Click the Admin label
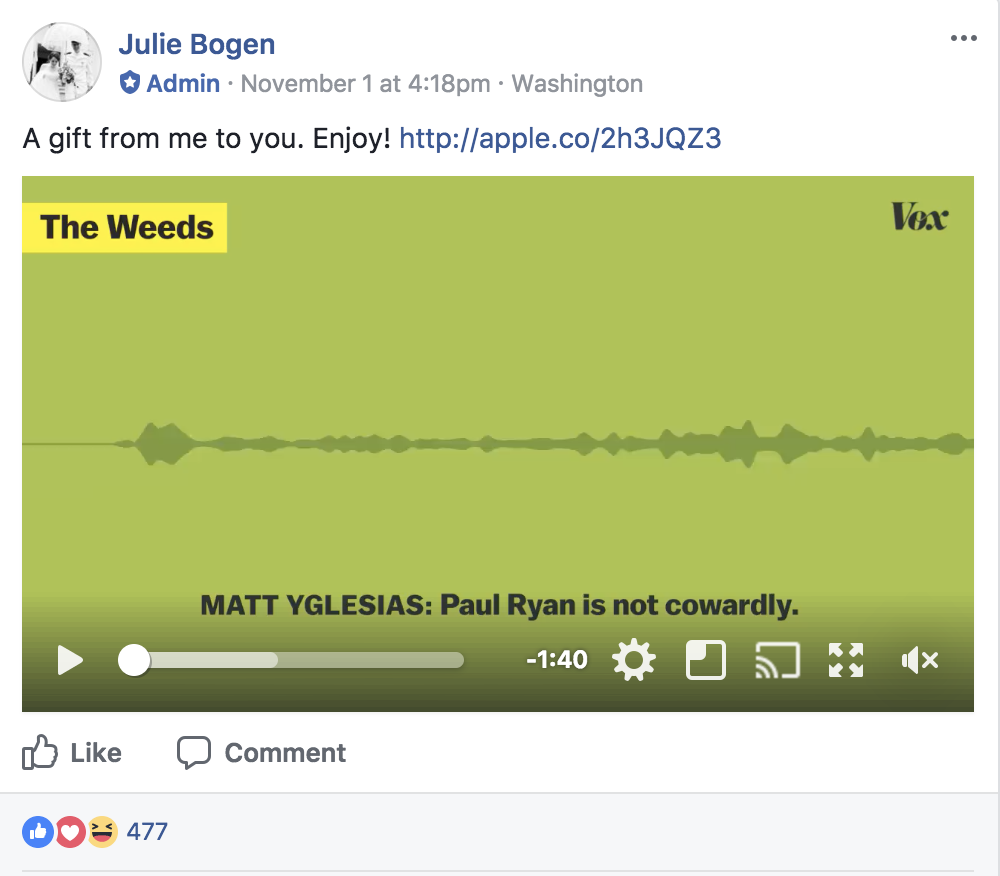 pos(183,84)
